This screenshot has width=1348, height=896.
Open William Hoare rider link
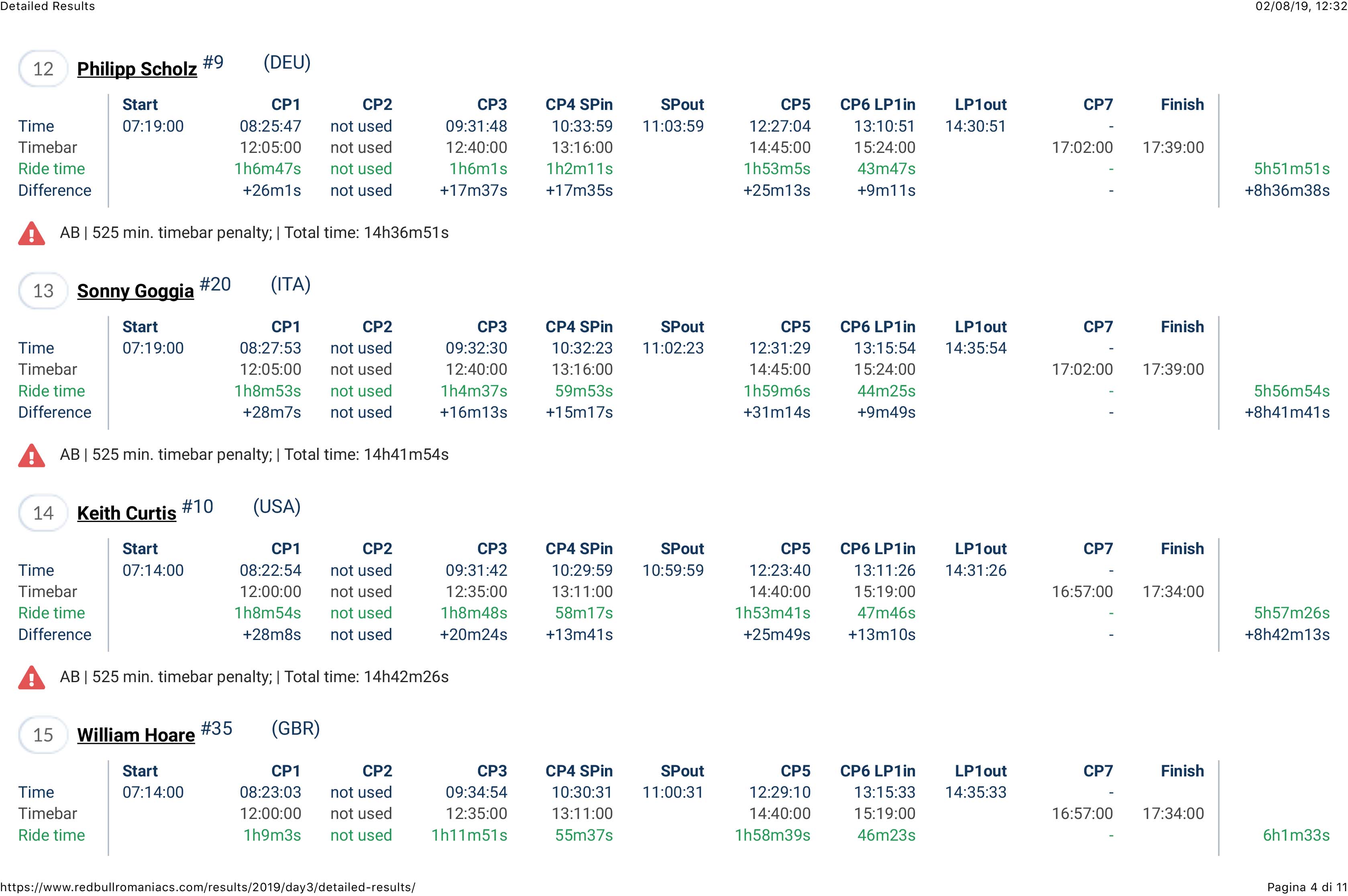pos(136,735)
